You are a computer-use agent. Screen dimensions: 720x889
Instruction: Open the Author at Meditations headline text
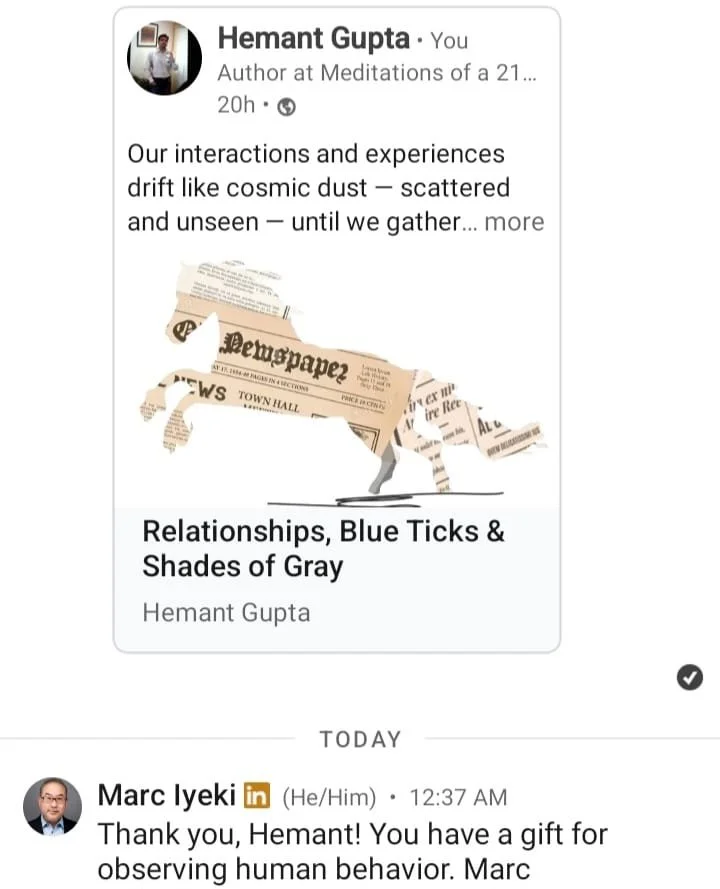click(x=376, y=73)
